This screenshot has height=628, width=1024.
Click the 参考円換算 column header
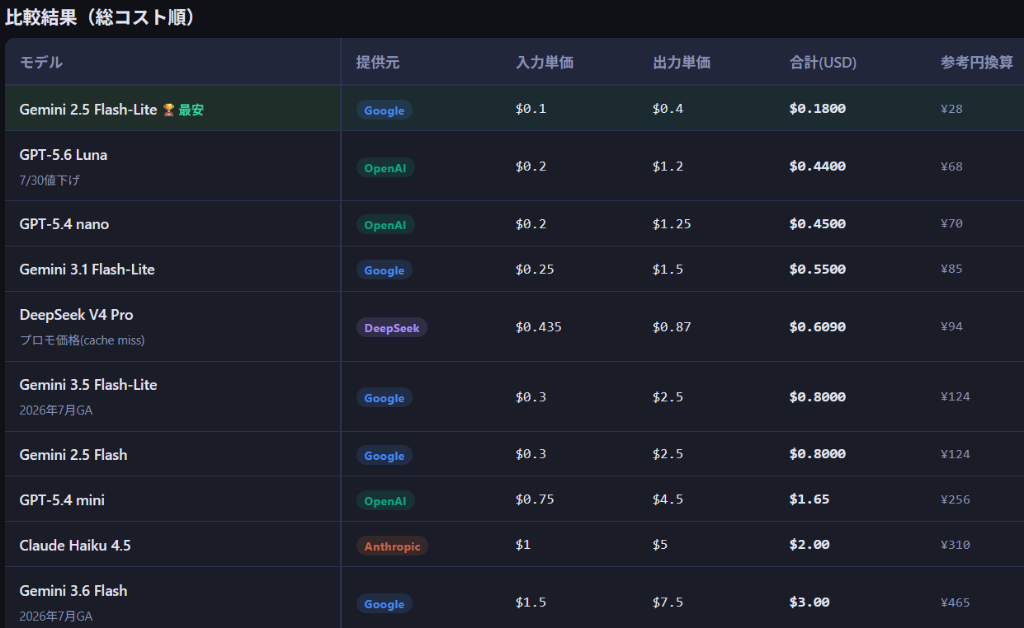[977, 62]
